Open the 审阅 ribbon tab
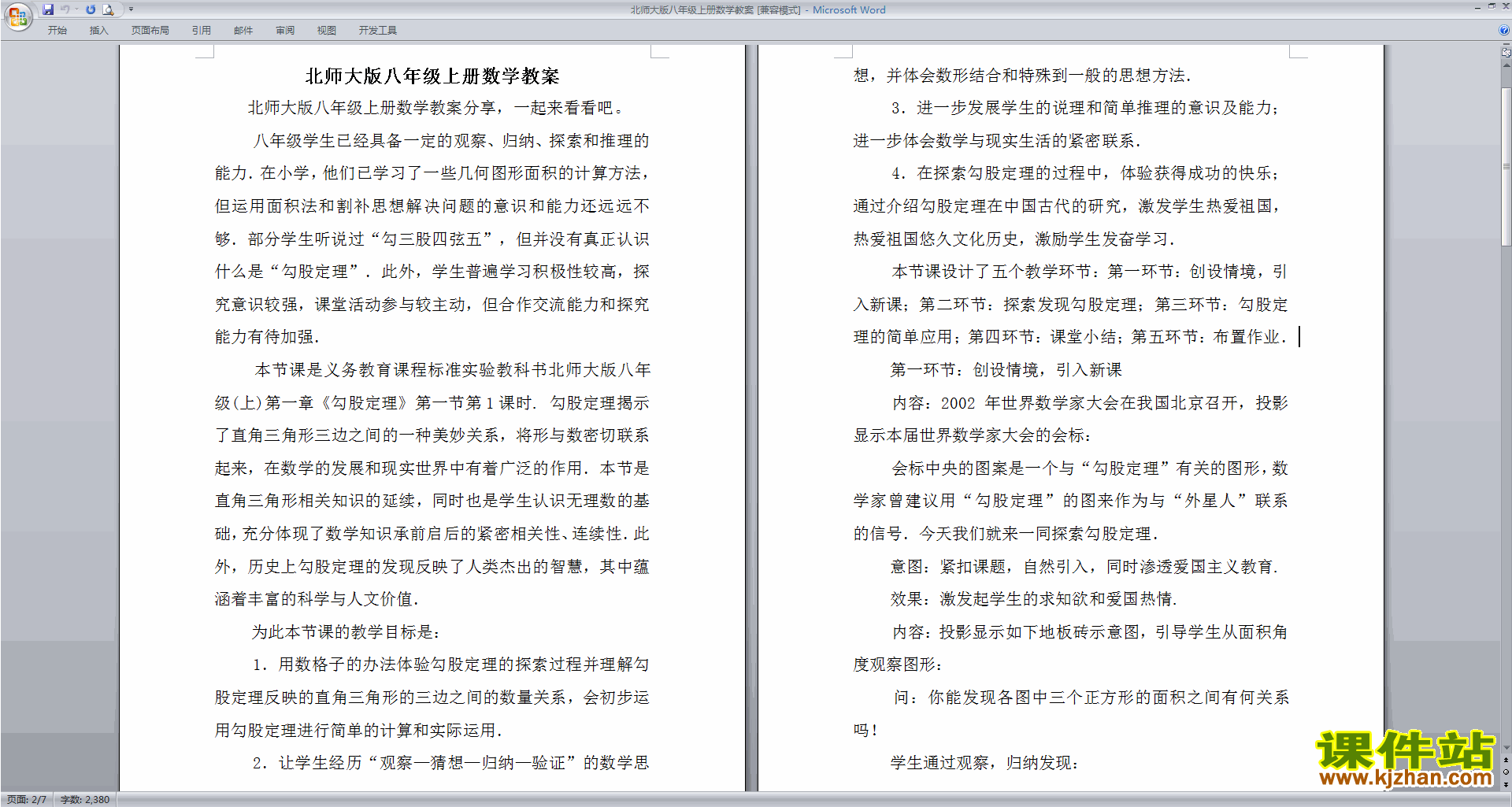 click(285, 30)
